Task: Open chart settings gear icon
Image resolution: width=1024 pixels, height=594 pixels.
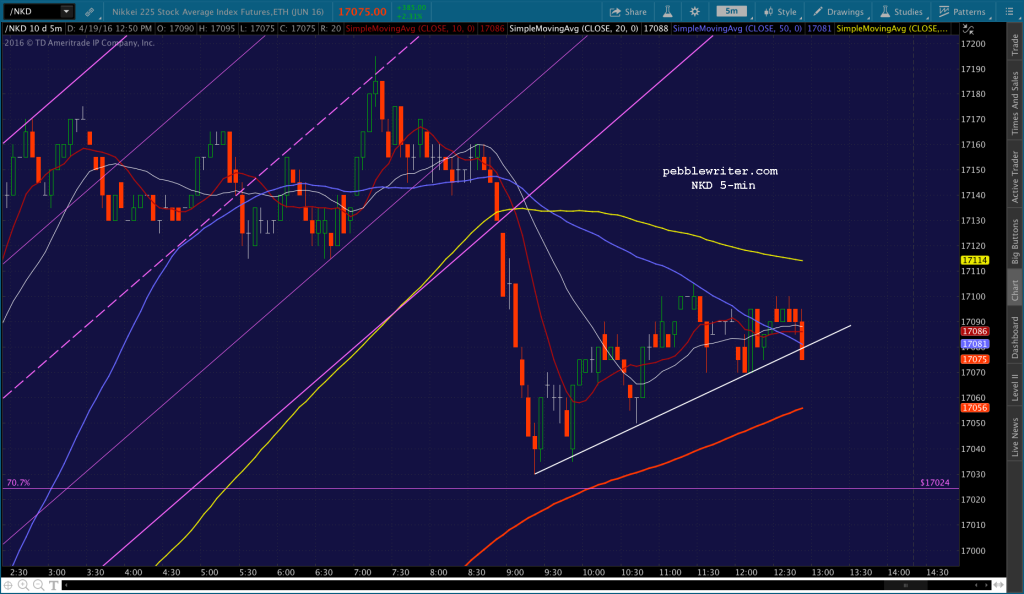Action: 694,11
